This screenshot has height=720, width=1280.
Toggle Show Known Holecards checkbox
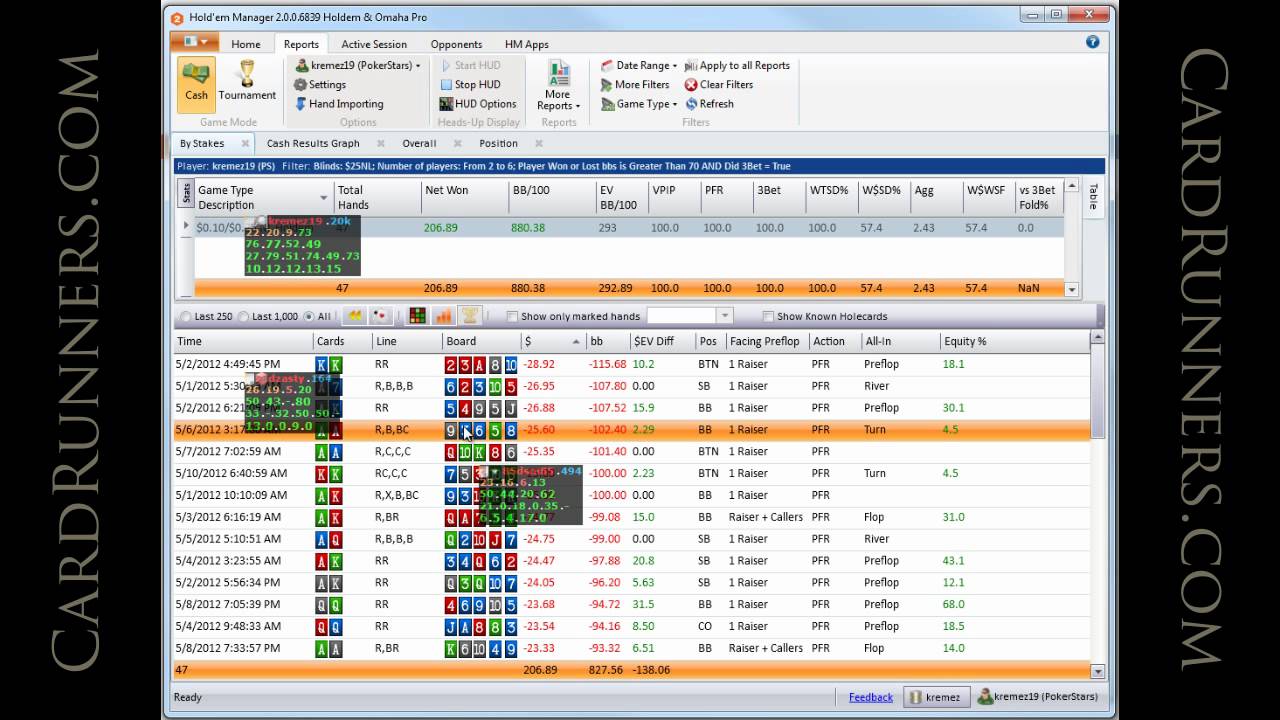(x=768, y=317)
